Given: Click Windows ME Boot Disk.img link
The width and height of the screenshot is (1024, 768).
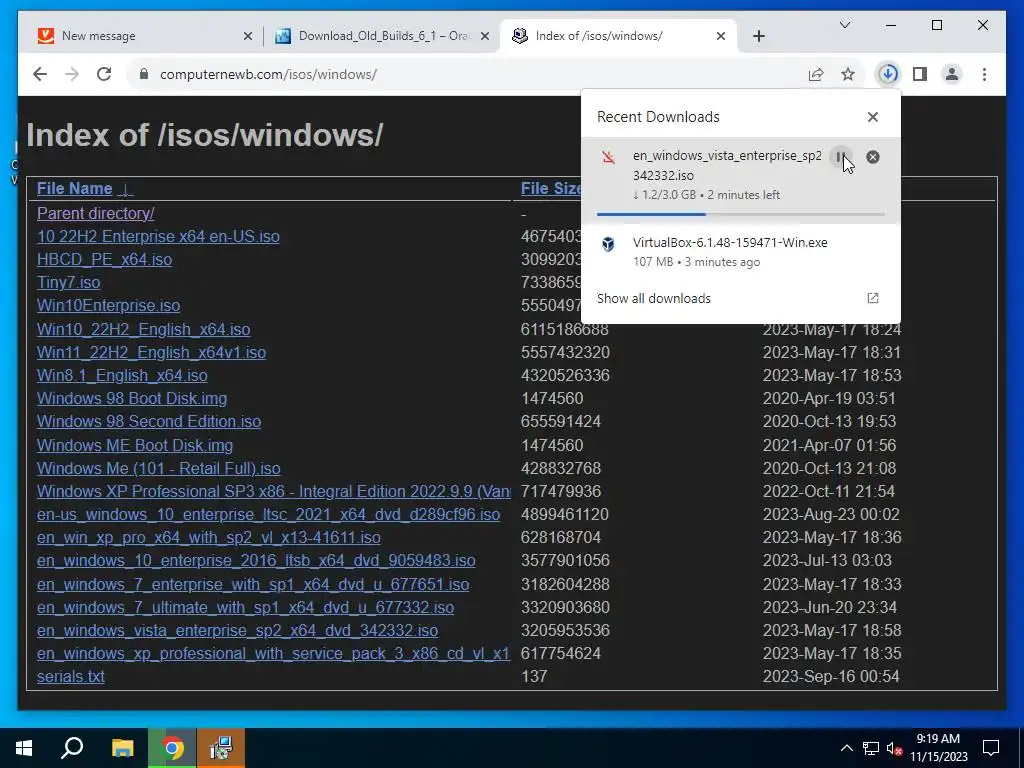Looking at the screenshot, I should [x=135, y=445].
